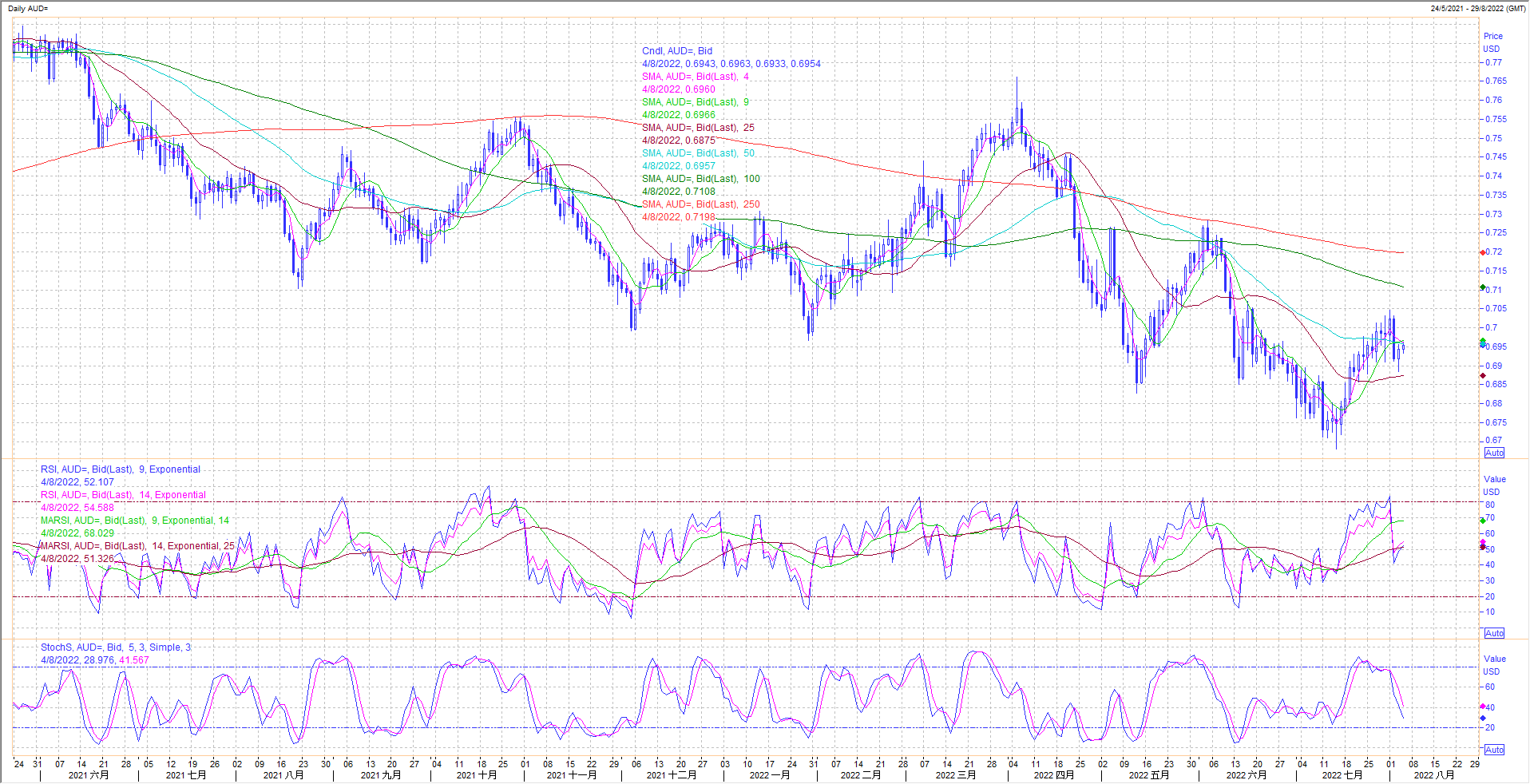Select the 'MARSI, AUD=, Bid(Last), 14, Exponential, 25' legend
1530x784 pixels.
coord(137,546)
